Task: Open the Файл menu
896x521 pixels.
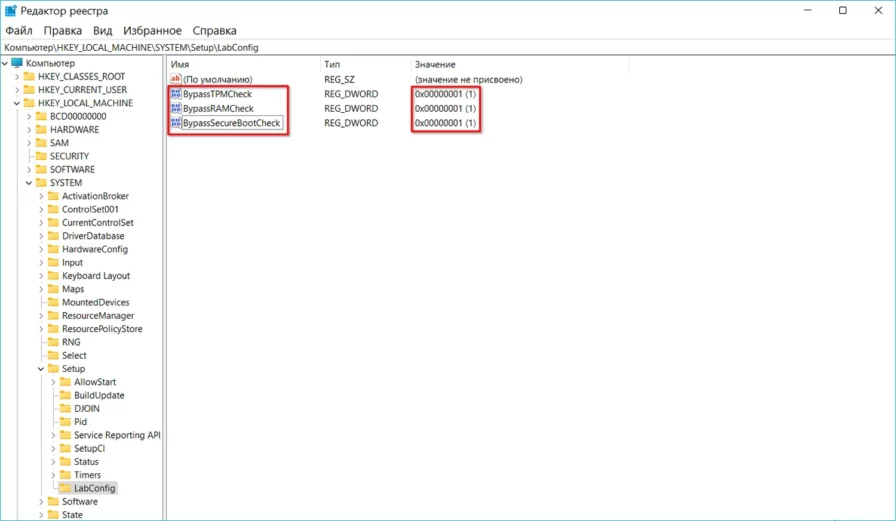Action: [18, 31]
